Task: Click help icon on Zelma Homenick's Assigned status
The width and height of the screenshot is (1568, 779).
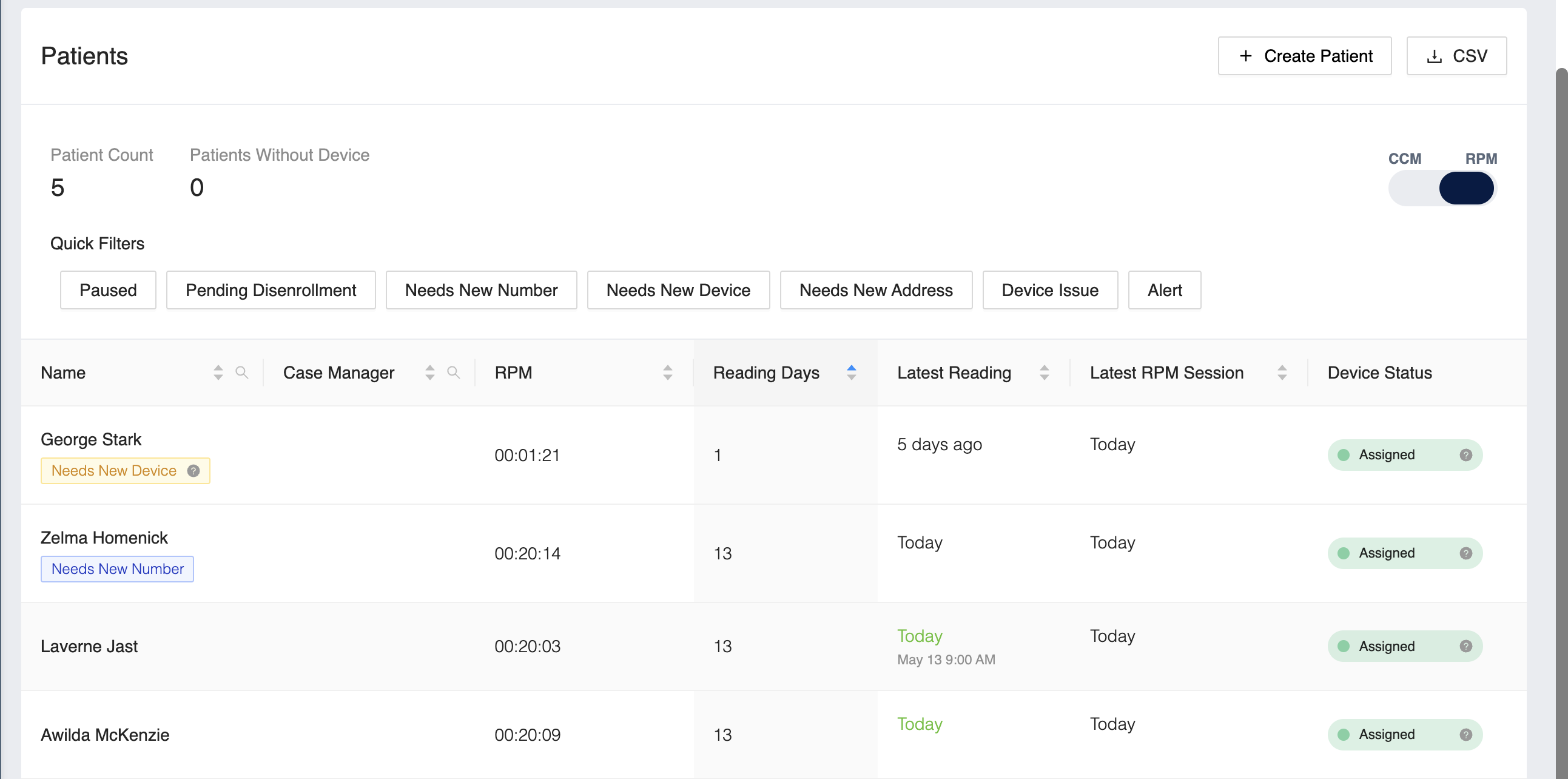Action: point(1465,553)
